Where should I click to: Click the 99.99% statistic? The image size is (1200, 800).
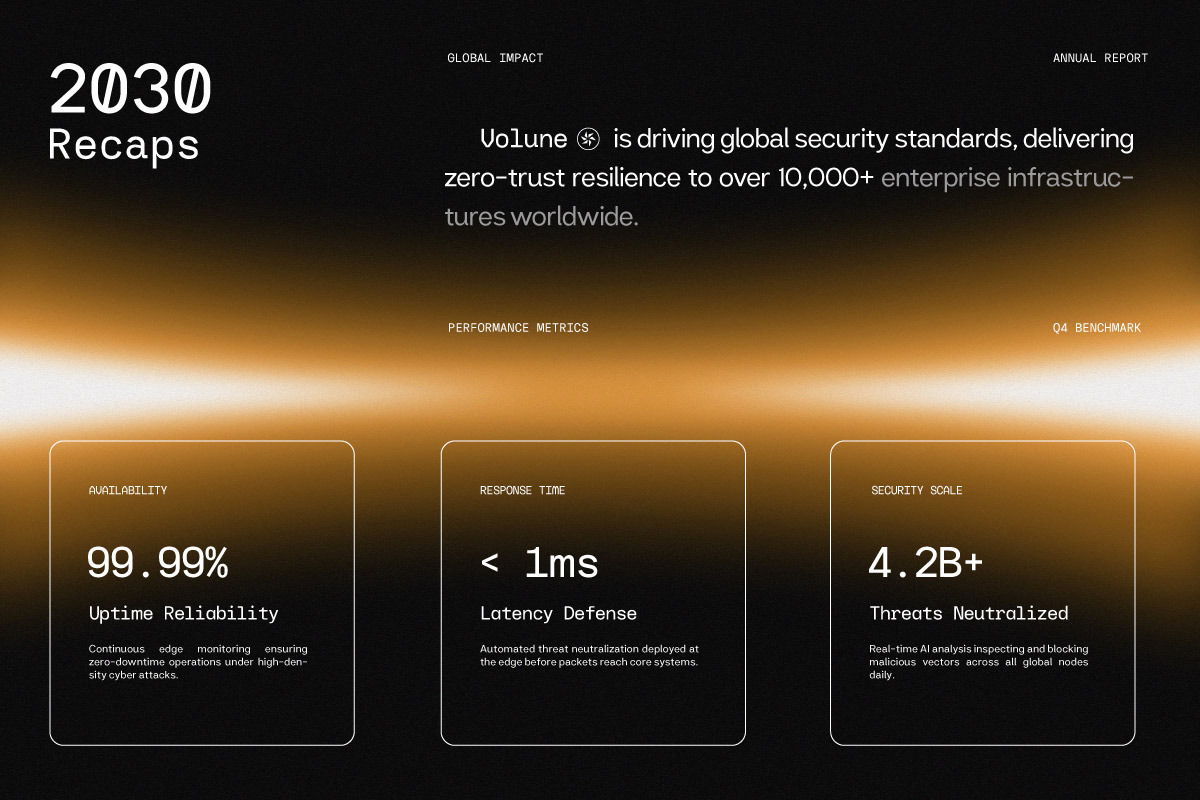158,564
